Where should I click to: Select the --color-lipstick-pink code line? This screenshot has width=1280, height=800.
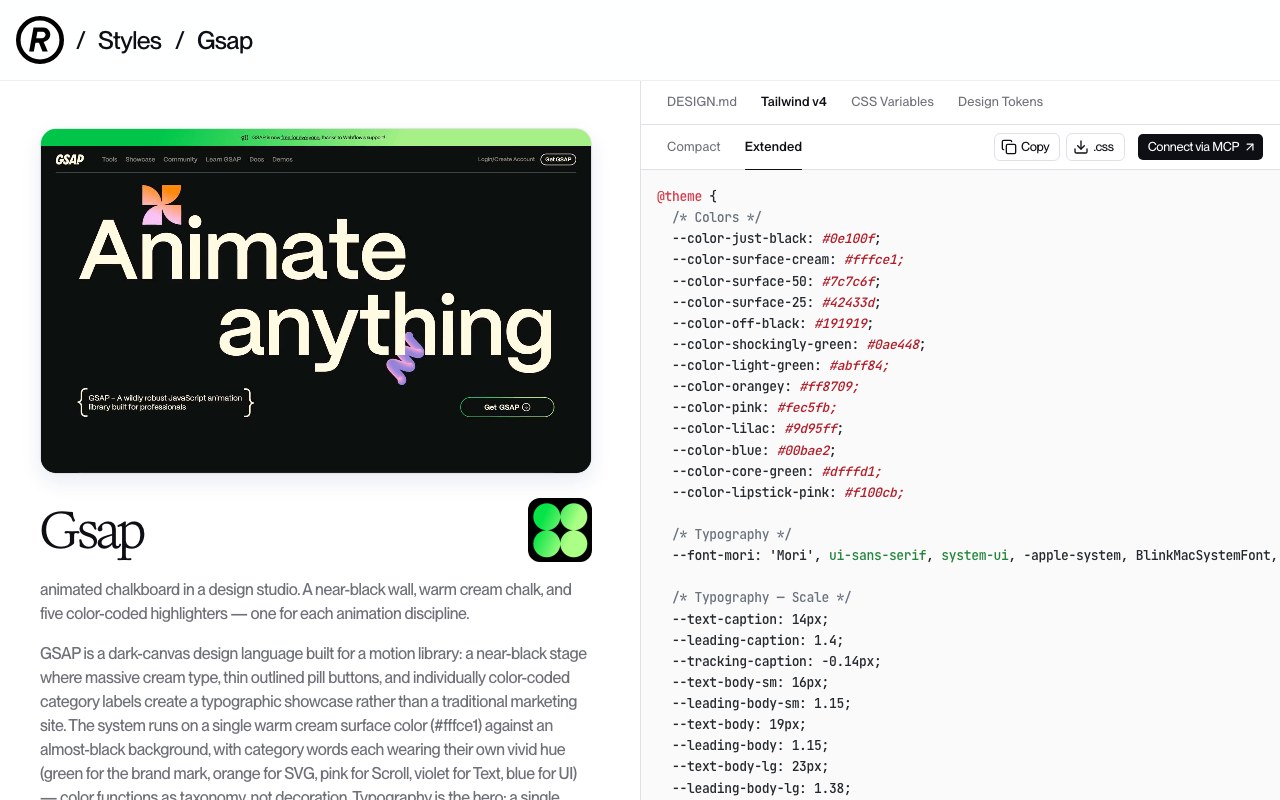click(788, 493)
